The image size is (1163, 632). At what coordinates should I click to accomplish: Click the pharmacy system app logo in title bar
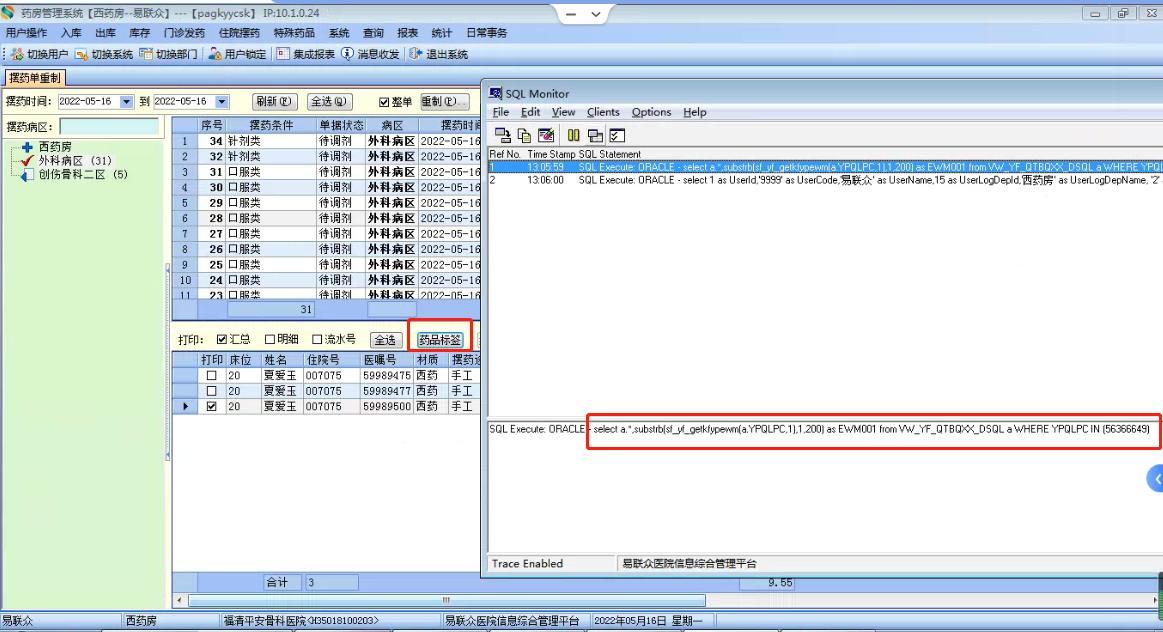pos(8,13)
